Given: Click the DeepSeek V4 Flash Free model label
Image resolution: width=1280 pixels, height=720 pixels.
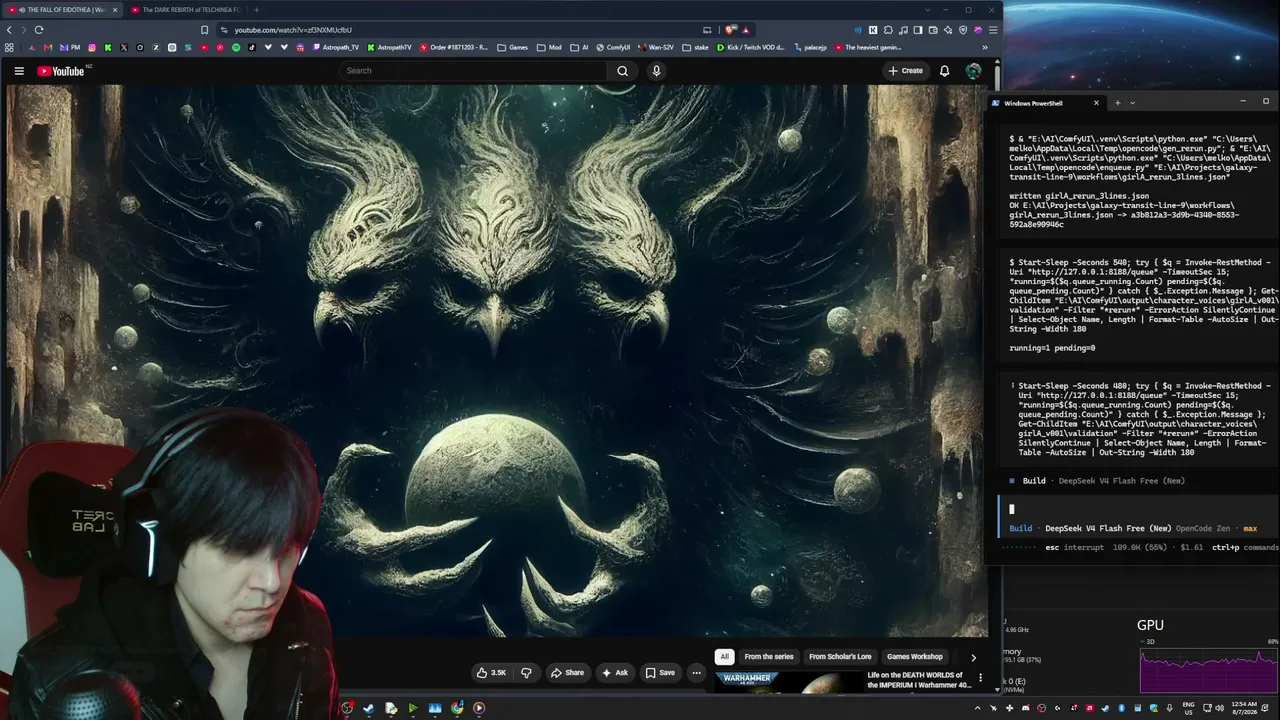Looking at the screenshot, I should coord(1108,528).
